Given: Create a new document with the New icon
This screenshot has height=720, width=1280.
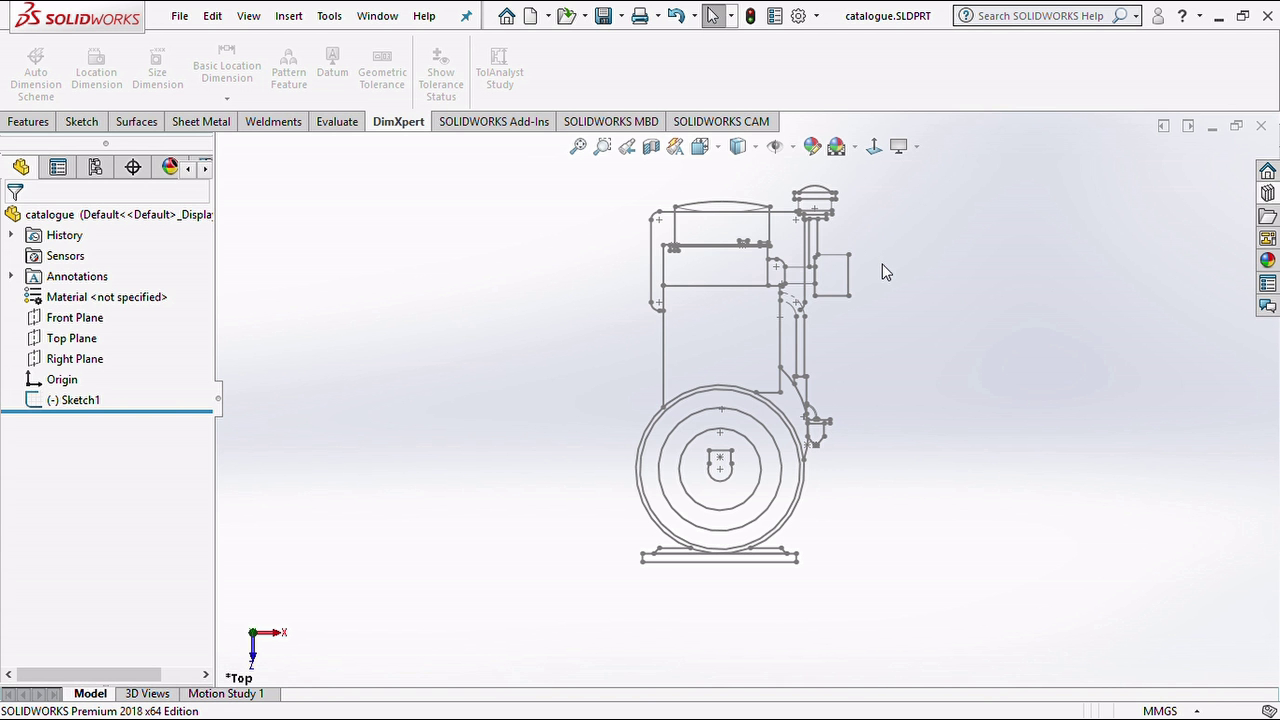Looking at the screenshot, I should 531,16.
